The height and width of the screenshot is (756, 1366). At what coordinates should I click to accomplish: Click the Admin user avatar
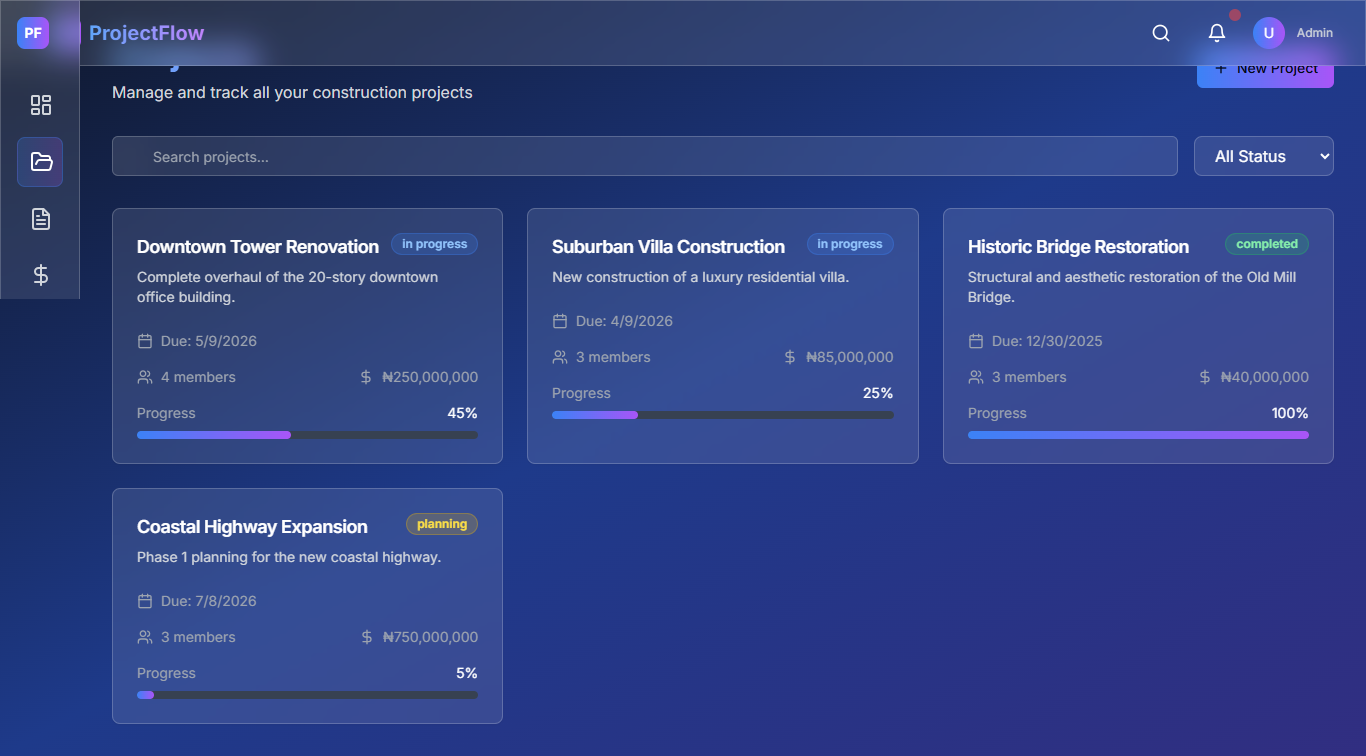coord(1268,33)
